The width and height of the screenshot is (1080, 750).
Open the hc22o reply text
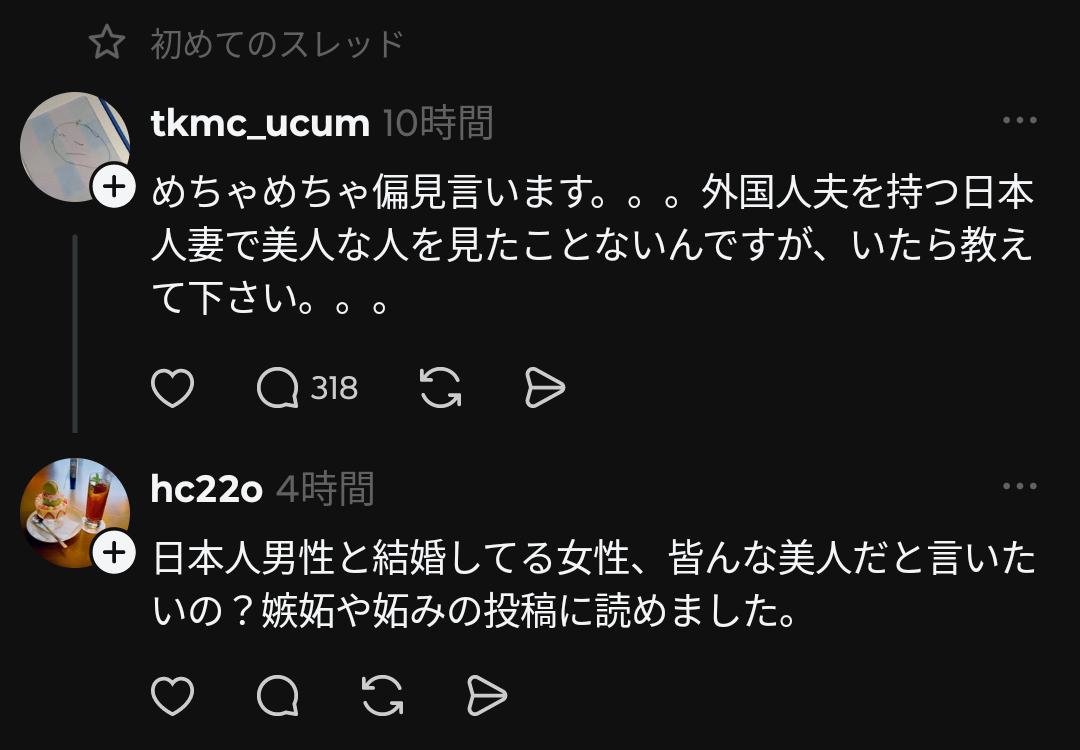click(x=594, y=585)
